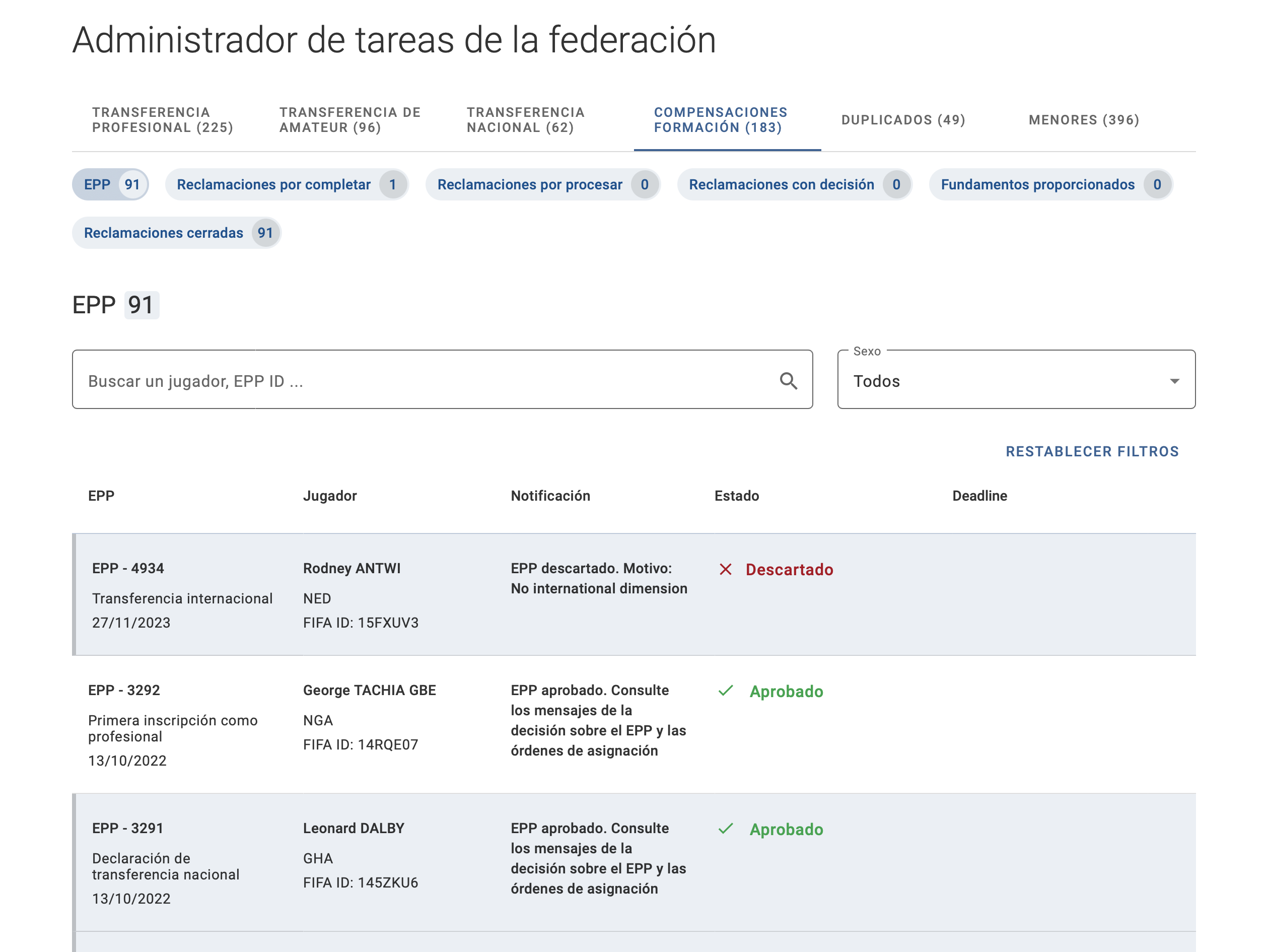Click player name Rodney ANTWI

pyautogui.click(x=351, y=569)
